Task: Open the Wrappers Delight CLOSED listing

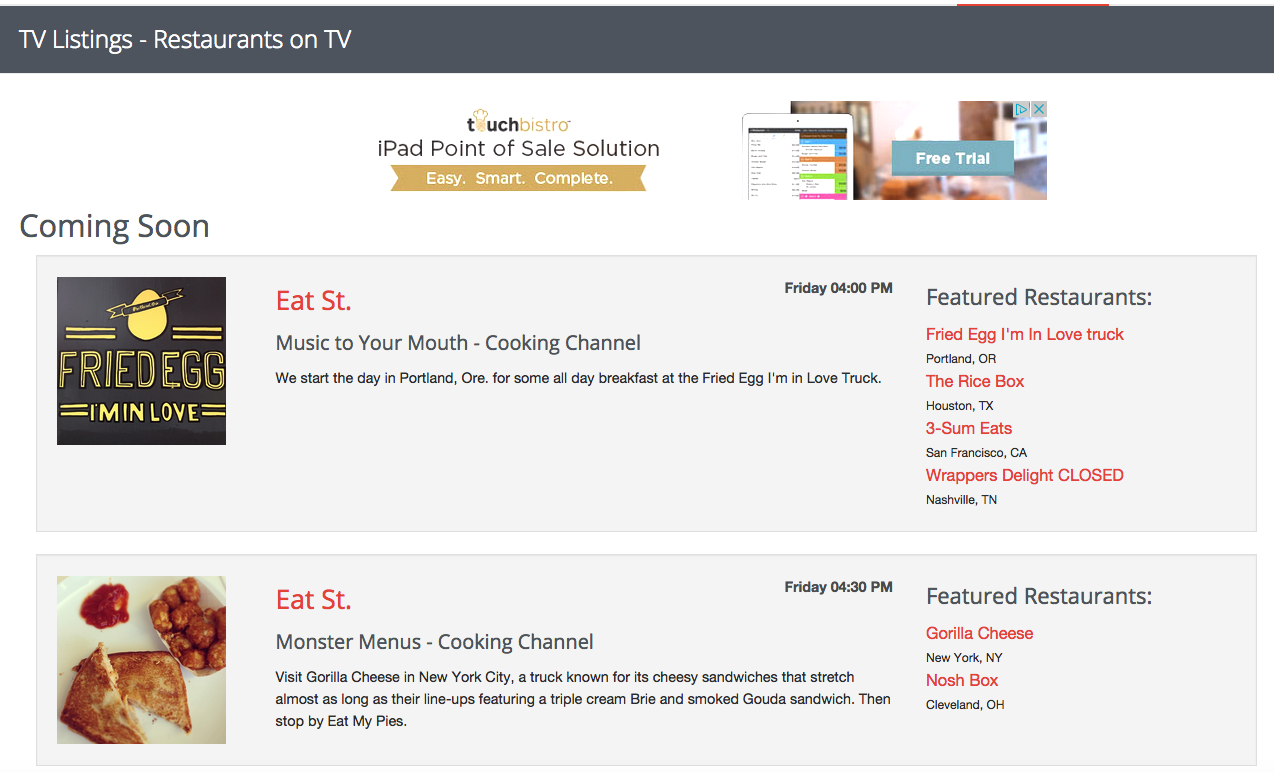Action: pyautogui.click(x=1024, y=475)
